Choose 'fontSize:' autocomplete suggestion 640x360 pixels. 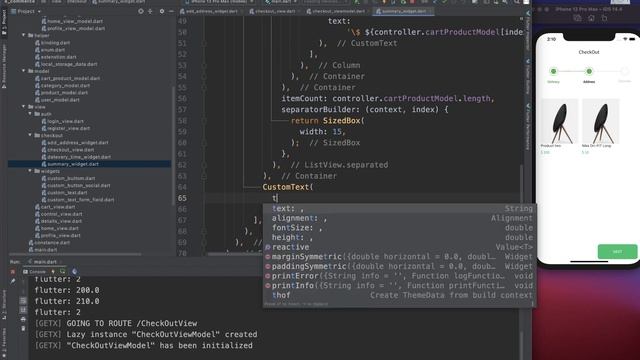click(399, 228)
